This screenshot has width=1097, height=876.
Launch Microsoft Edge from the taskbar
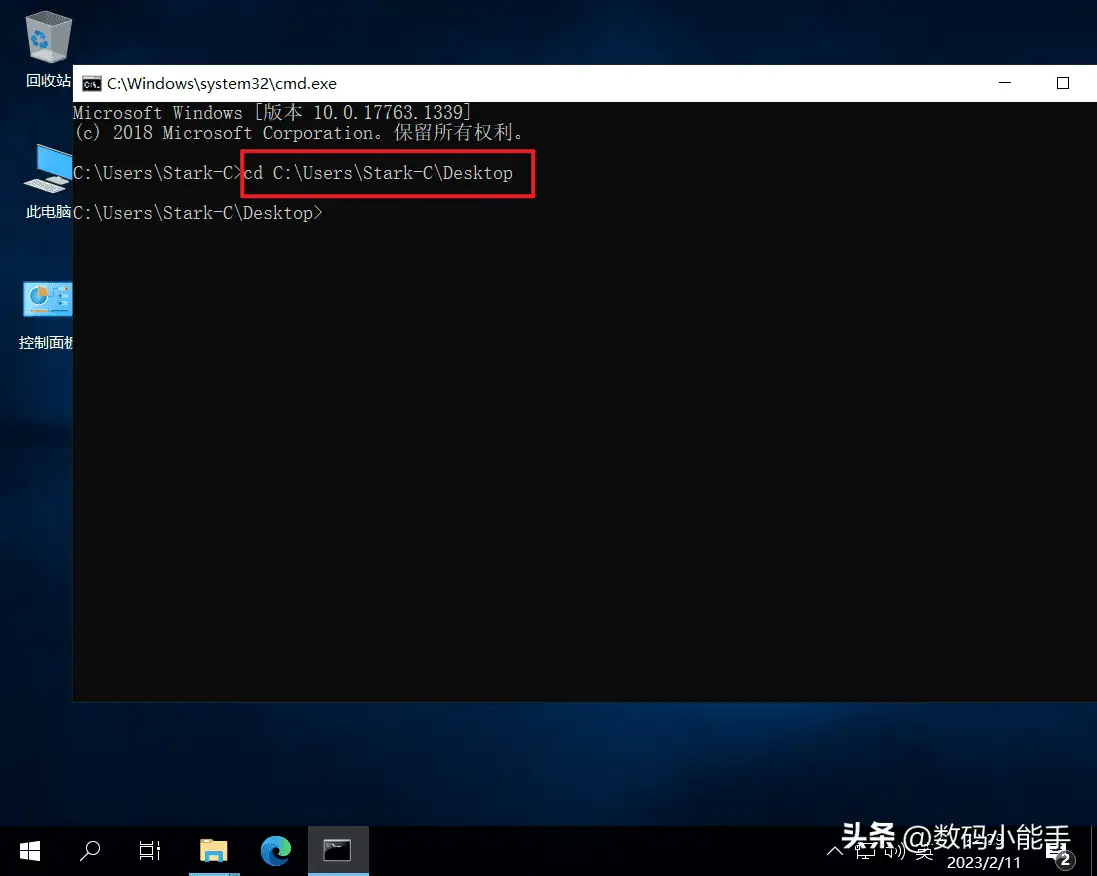pos(276,851)
